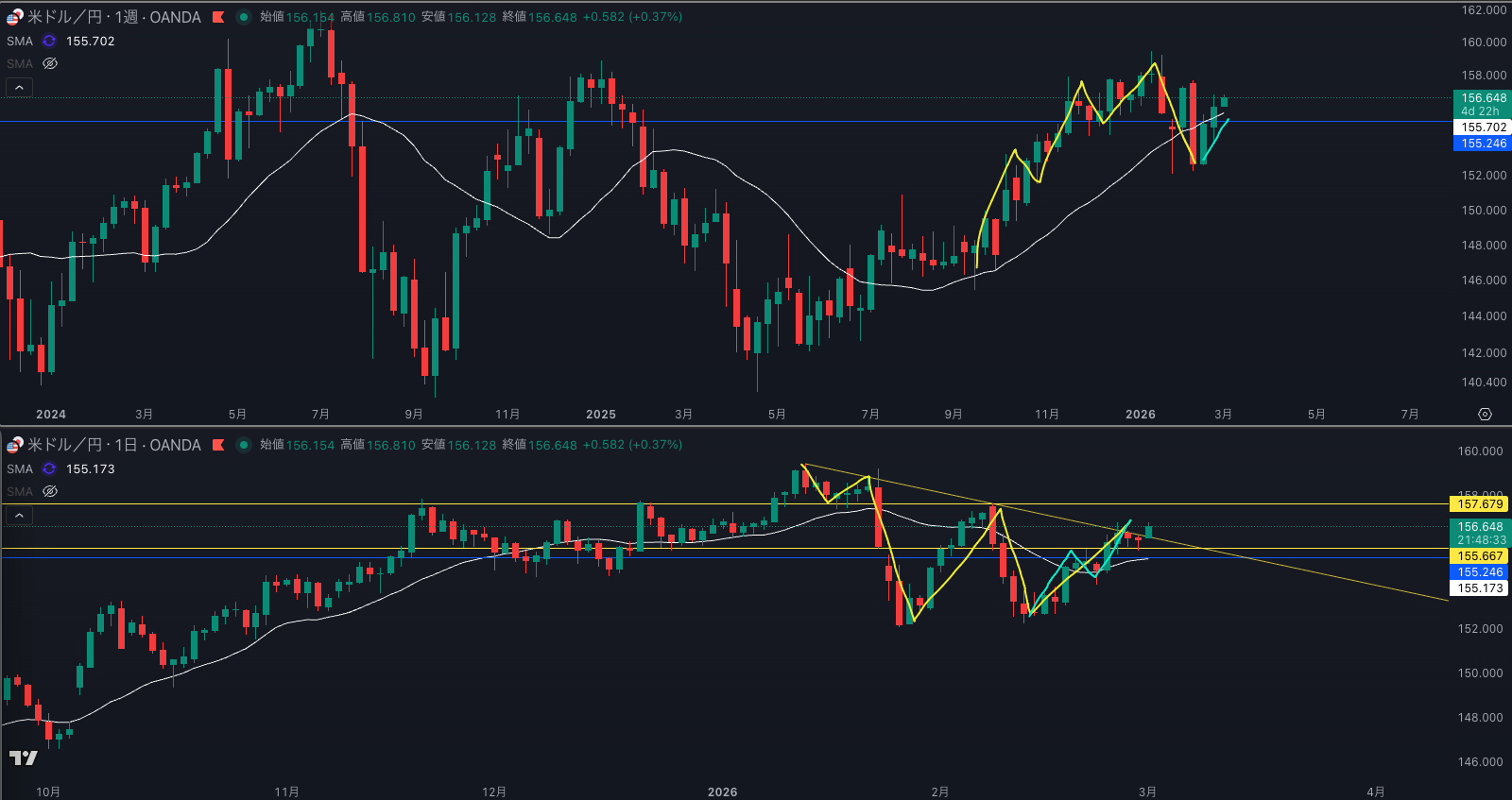Click the 米ドル/円 1日 OANDA symbol title
Image resolution: width=1512 pixels, height=800 pixels.
[113, 445]
